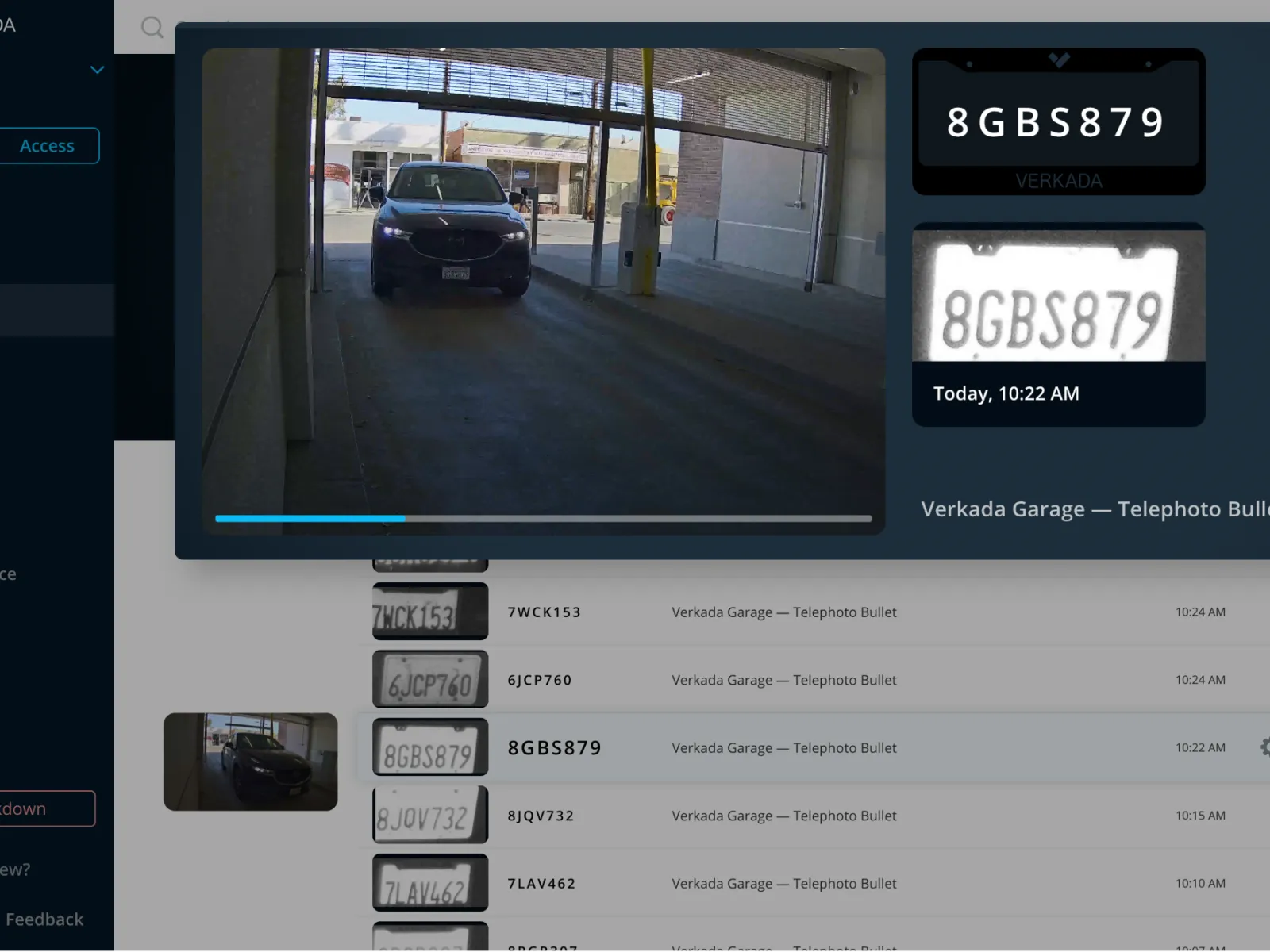Select the highlighted sidebar menu item
Viewport: 1270px width, 952px height.
click(x=57, y=310)
